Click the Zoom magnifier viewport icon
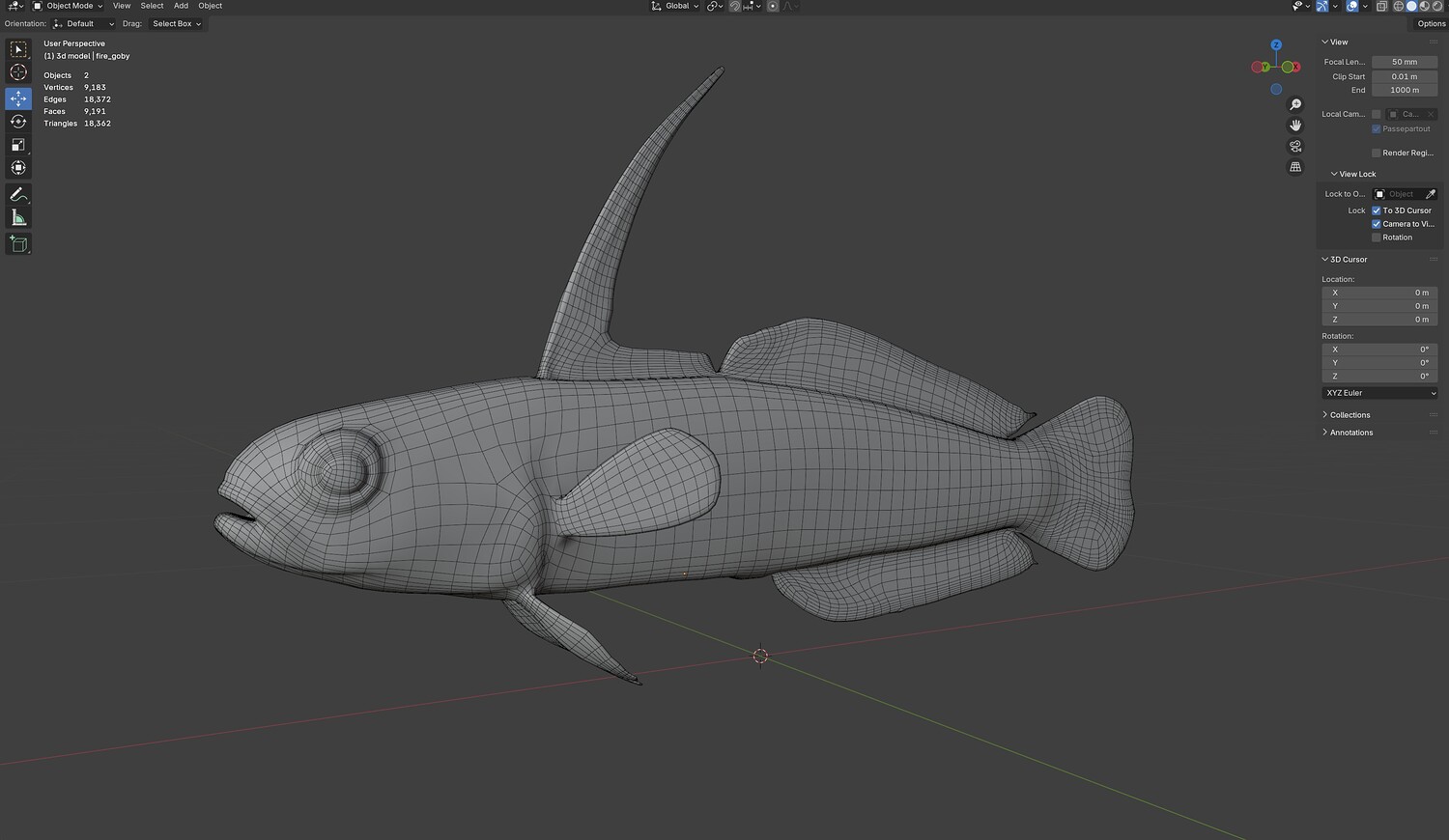The width and height of the screenshot is (1449, 840). [1295, 104]
